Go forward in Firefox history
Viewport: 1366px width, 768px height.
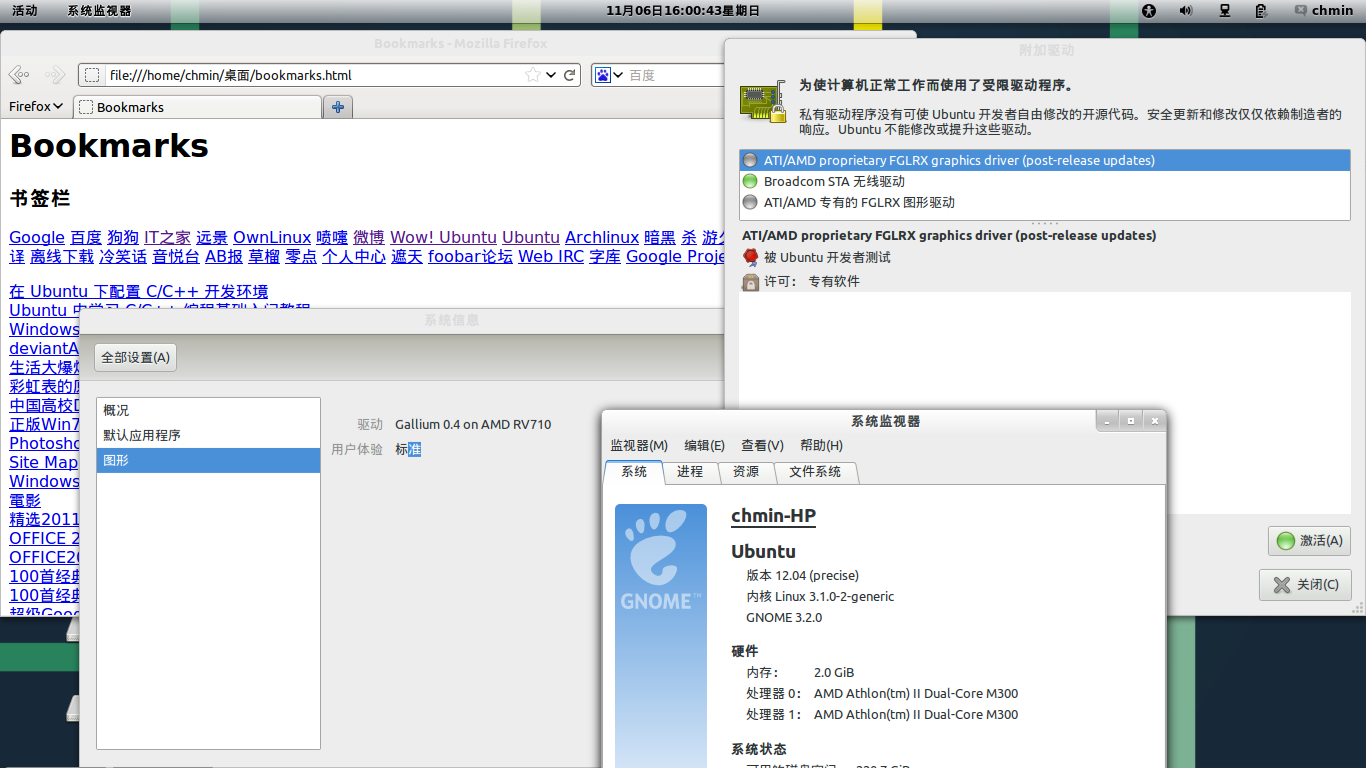(x=55, y=75)
